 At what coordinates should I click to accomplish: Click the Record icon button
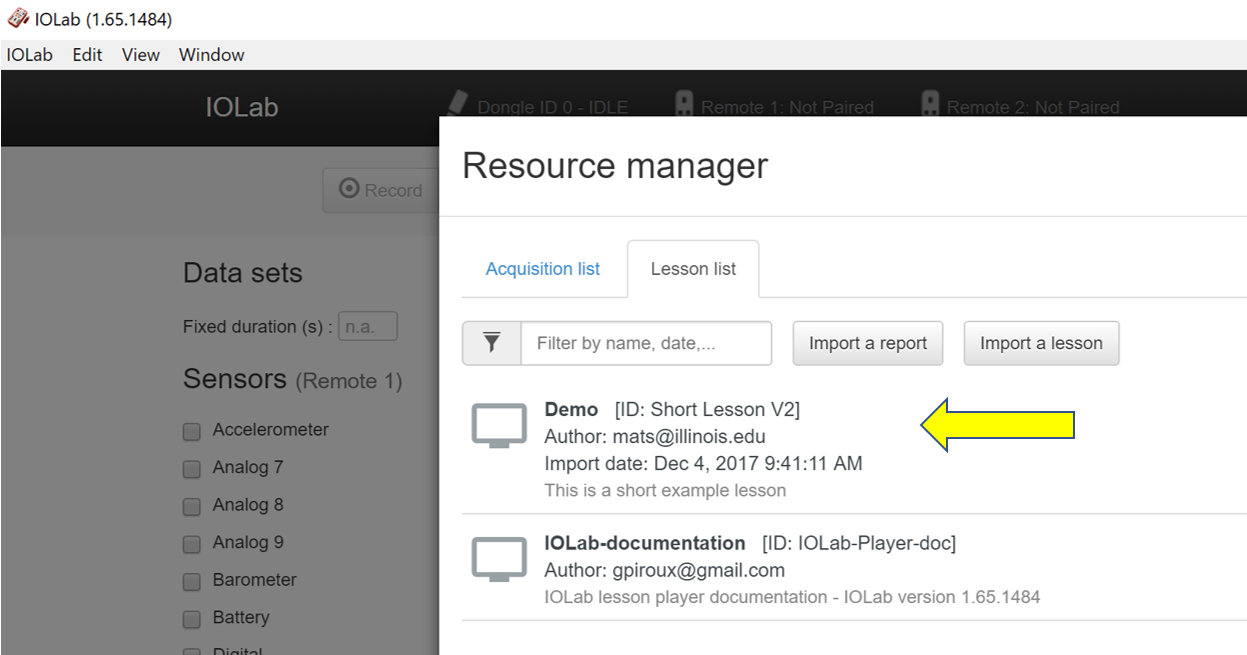(x=350, y=190)
